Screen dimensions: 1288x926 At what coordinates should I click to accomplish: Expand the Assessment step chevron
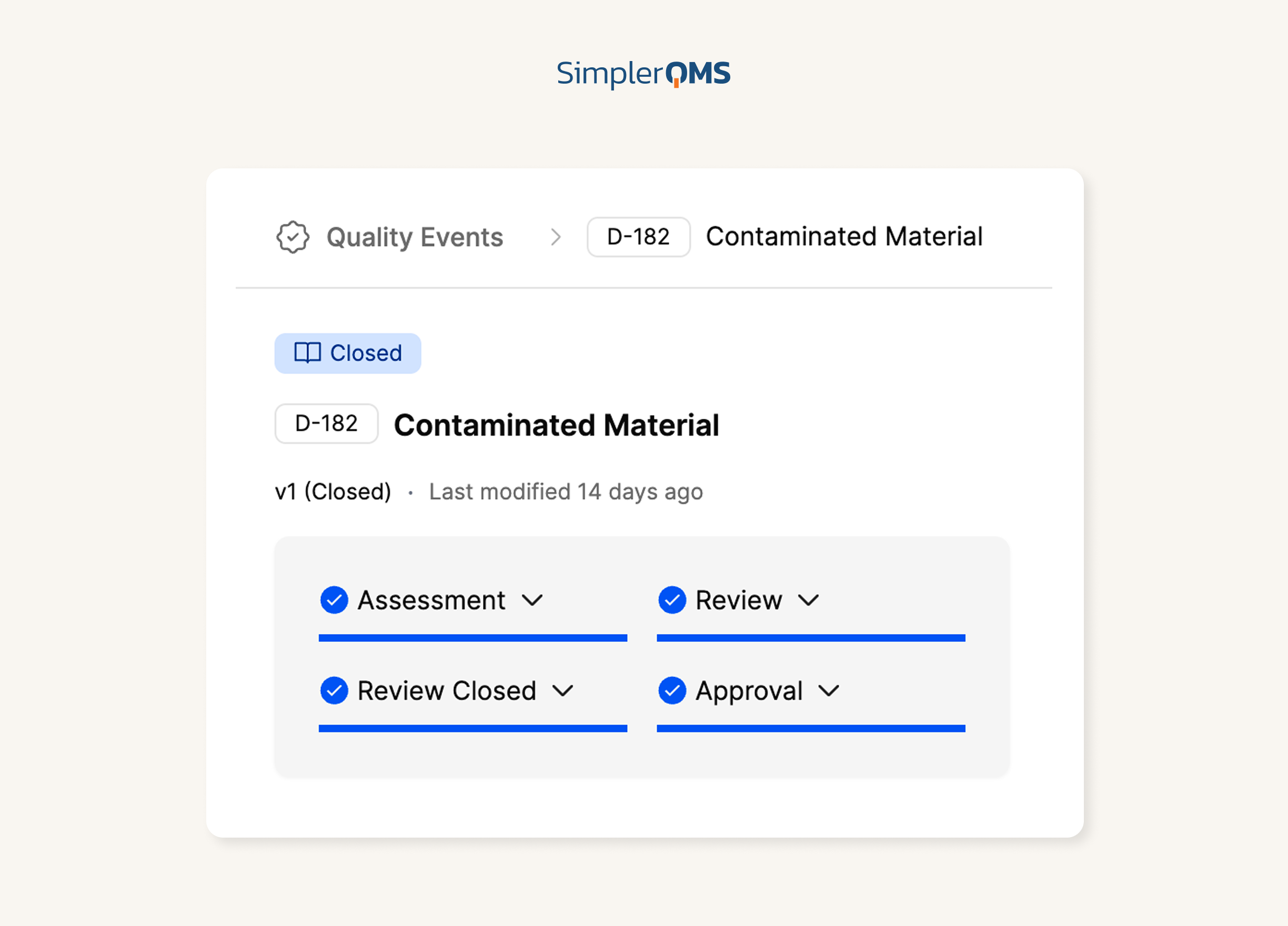[532, 600]
